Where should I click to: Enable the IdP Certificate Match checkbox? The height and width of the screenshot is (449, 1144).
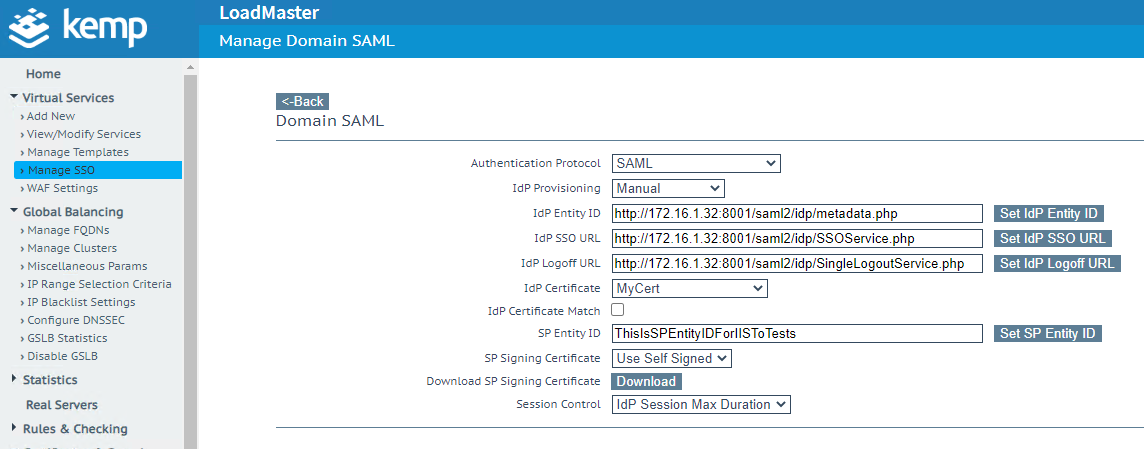point(618,311)
